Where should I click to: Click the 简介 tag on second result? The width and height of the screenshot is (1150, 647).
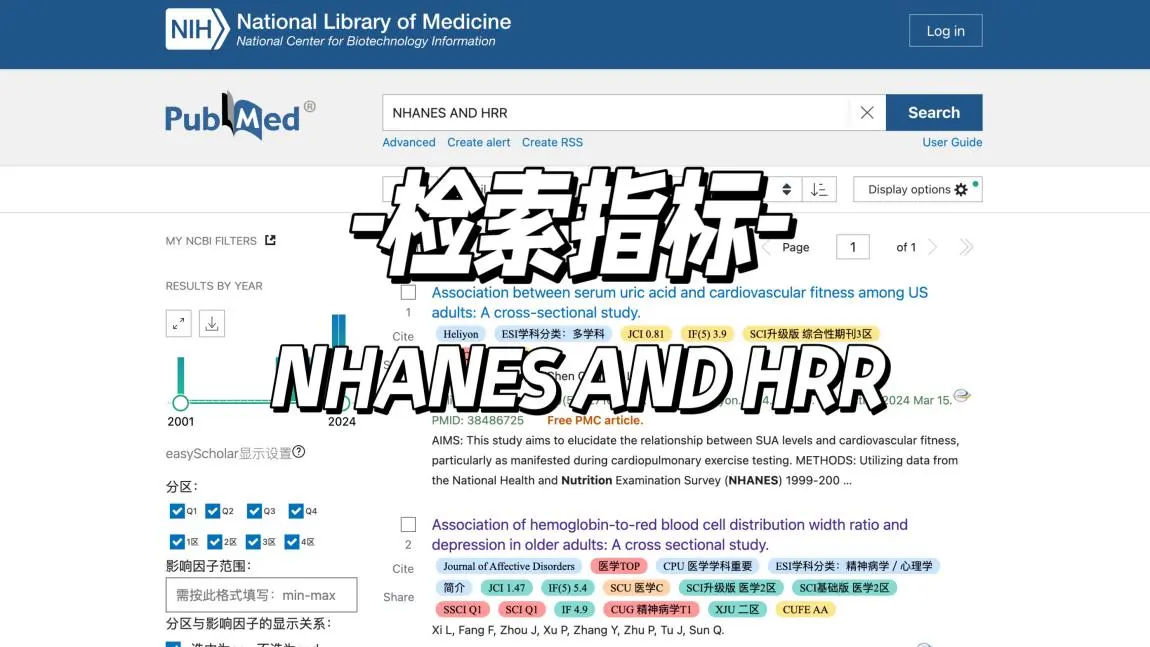454,588
